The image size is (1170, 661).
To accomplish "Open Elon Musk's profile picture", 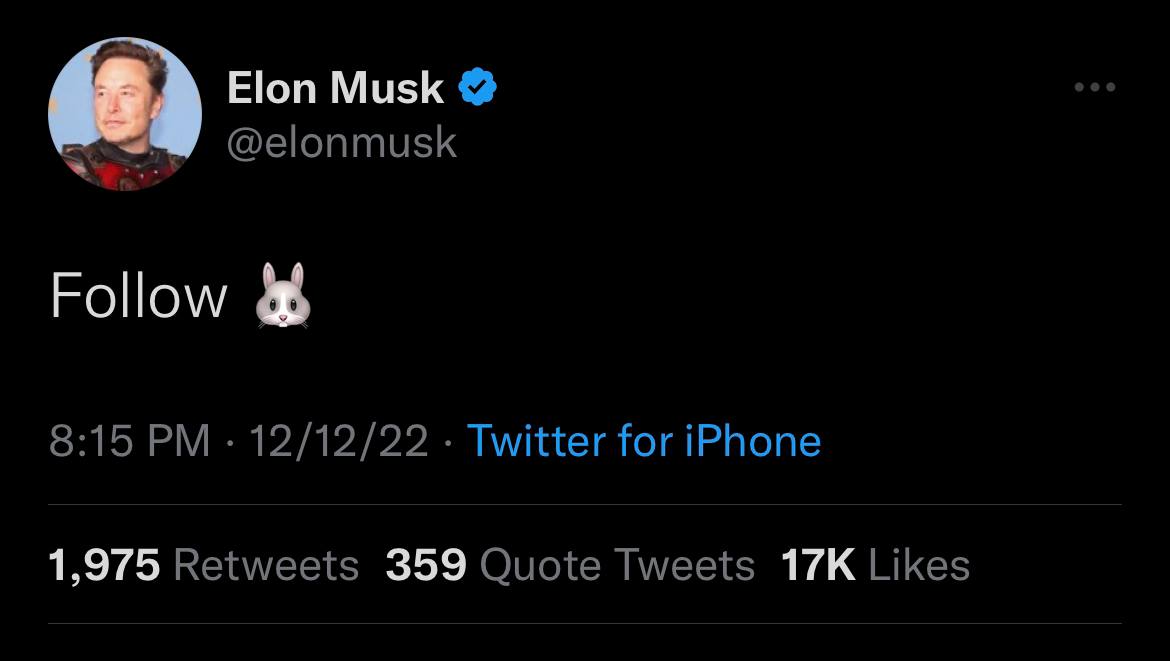I will pyautogui.click(x=125, y=115).
